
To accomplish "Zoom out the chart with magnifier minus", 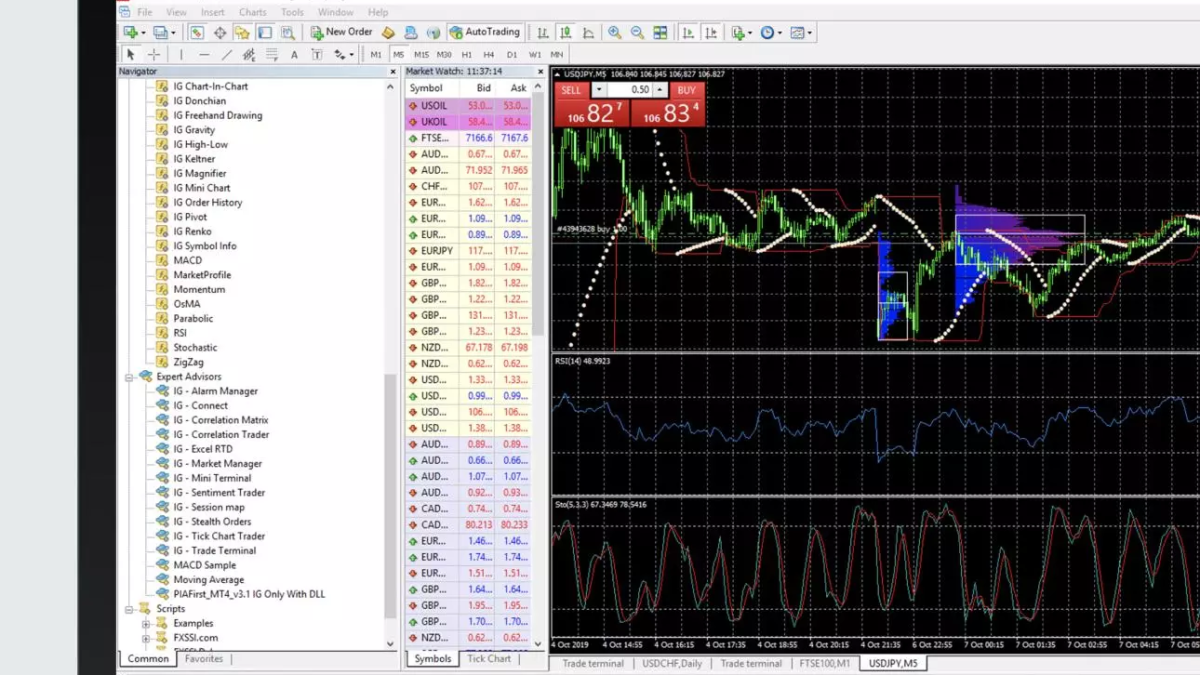I will [637, 32].
